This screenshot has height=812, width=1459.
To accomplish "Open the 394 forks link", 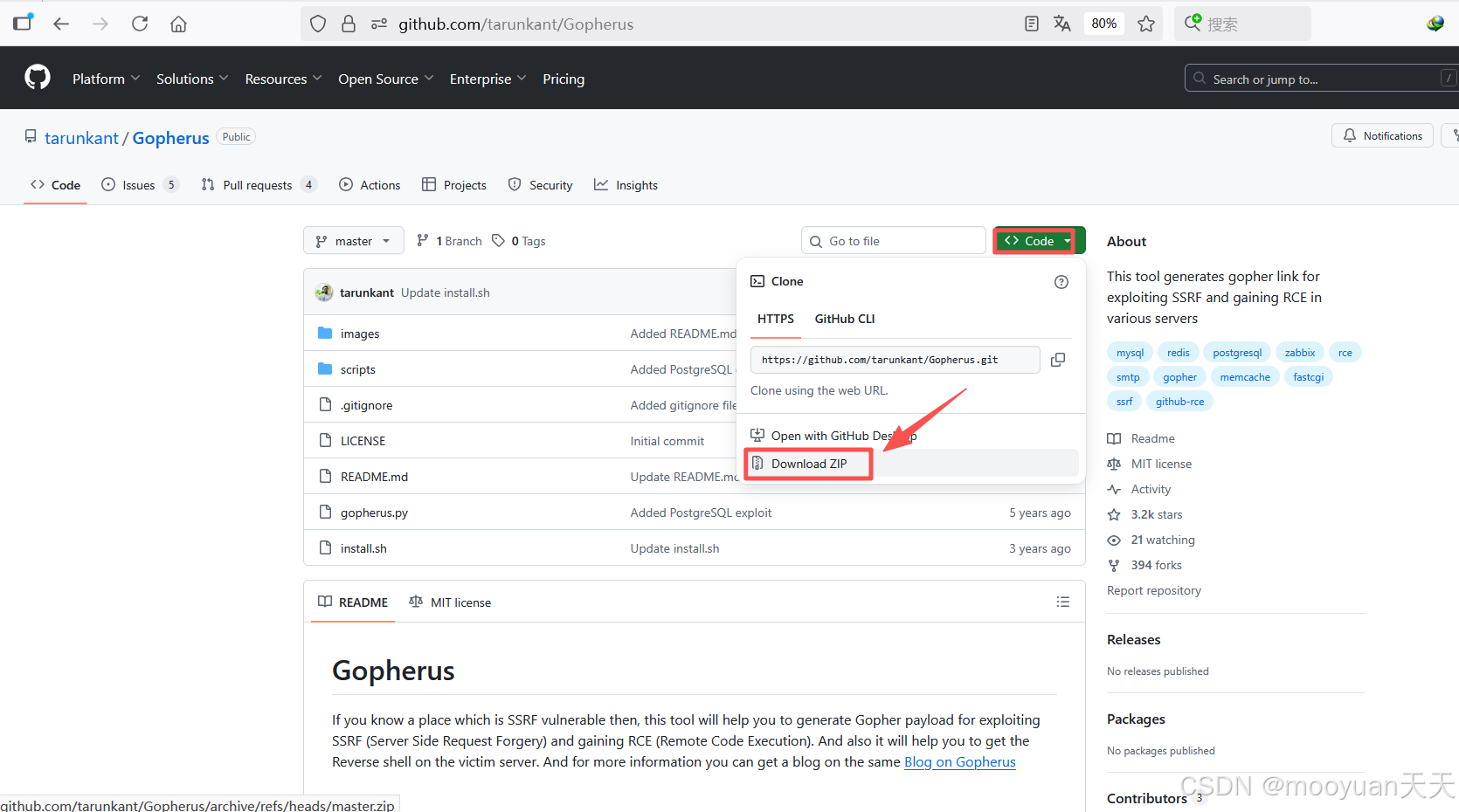I will coord(1145,565).
